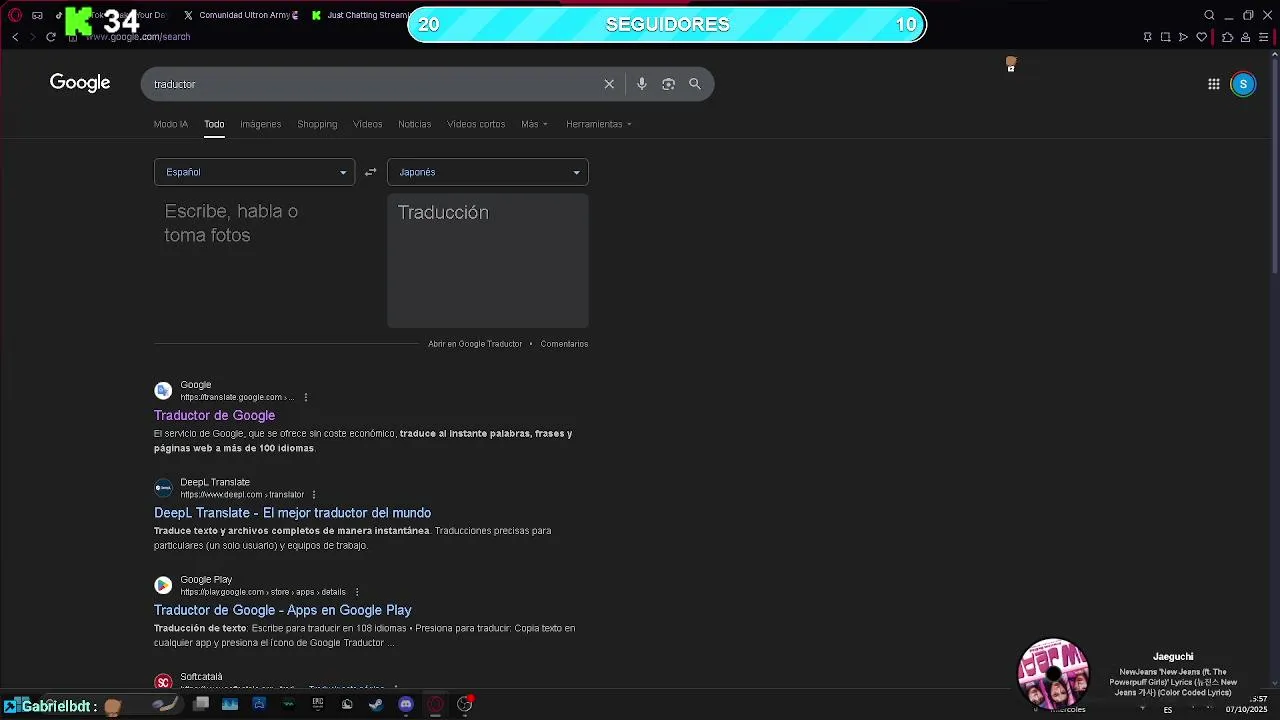
Task: Open Epic Games Launcher from the taskbar
Action: 318,704
